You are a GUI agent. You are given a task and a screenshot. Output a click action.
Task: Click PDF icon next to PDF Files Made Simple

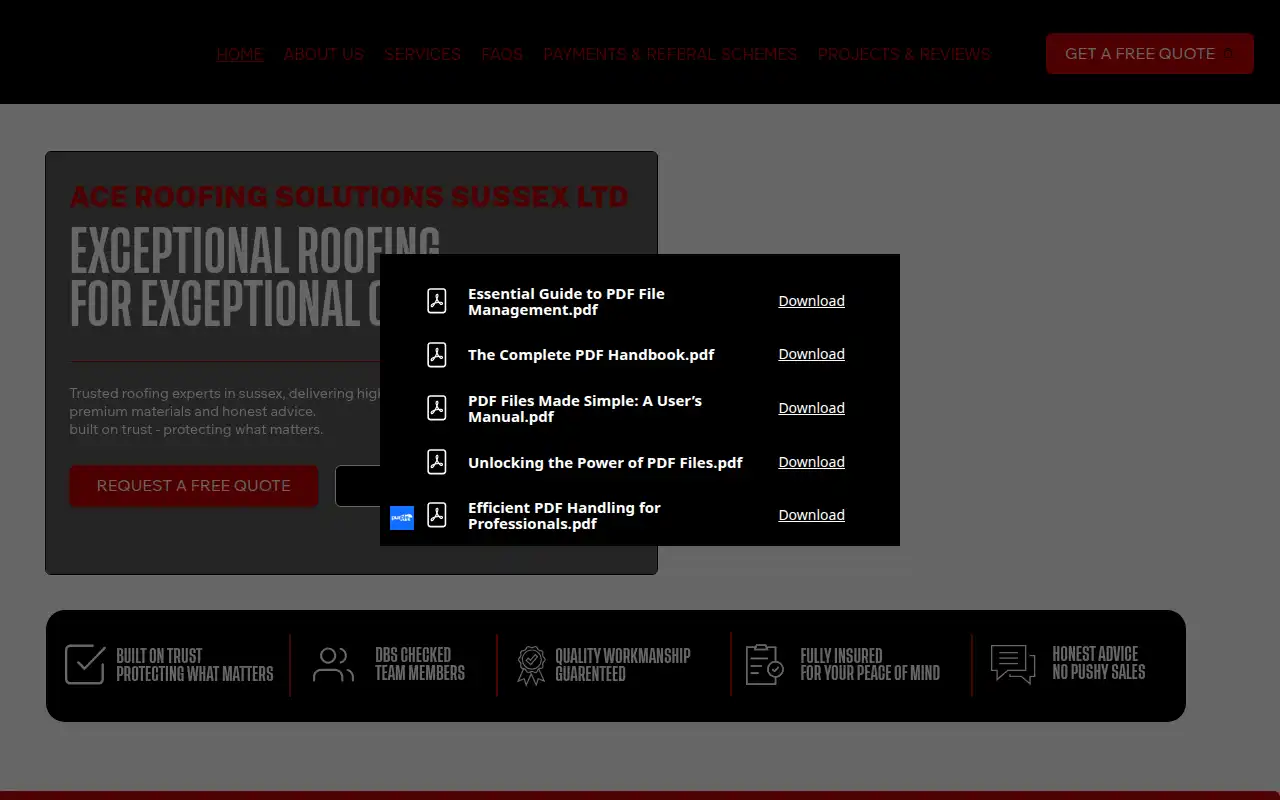437,408
